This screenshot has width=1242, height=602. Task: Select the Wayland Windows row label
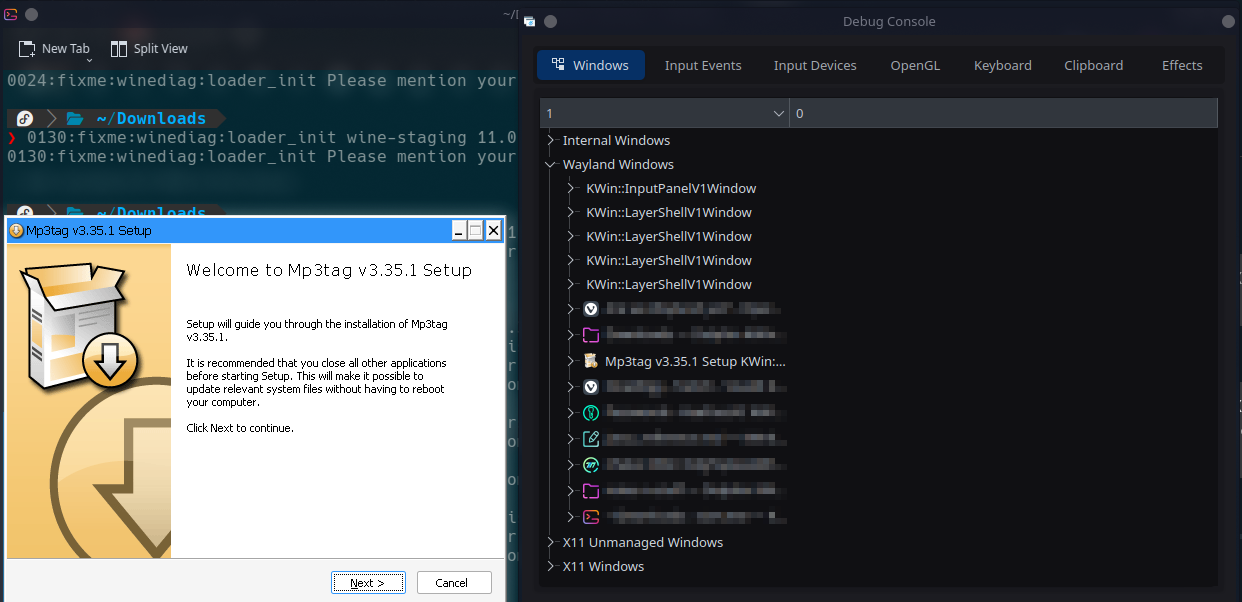pyautogui.click(x=618, y=164)
